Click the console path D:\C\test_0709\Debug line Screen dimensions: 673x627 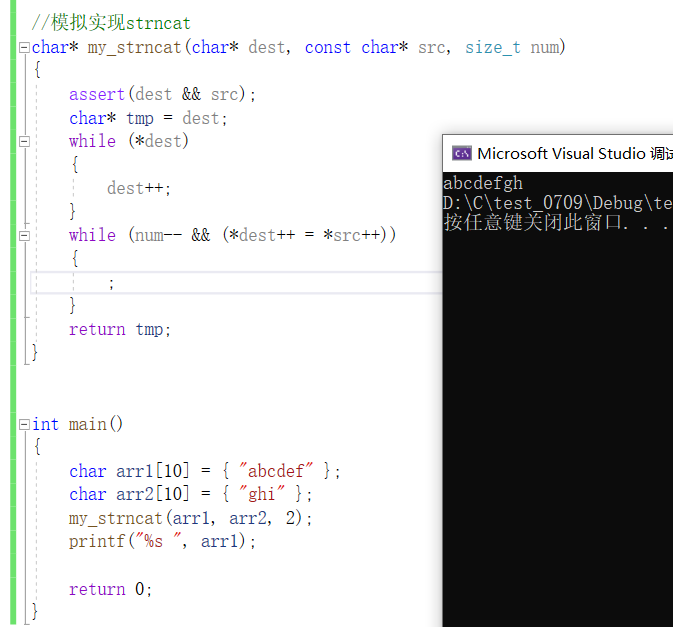[558, 203]
